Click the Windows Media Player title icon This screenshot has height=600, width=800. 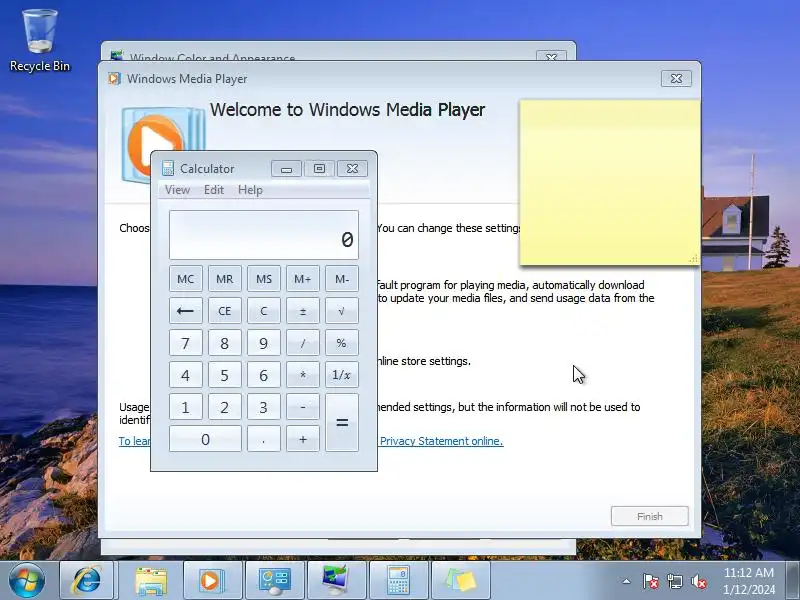tap(114, 79)
